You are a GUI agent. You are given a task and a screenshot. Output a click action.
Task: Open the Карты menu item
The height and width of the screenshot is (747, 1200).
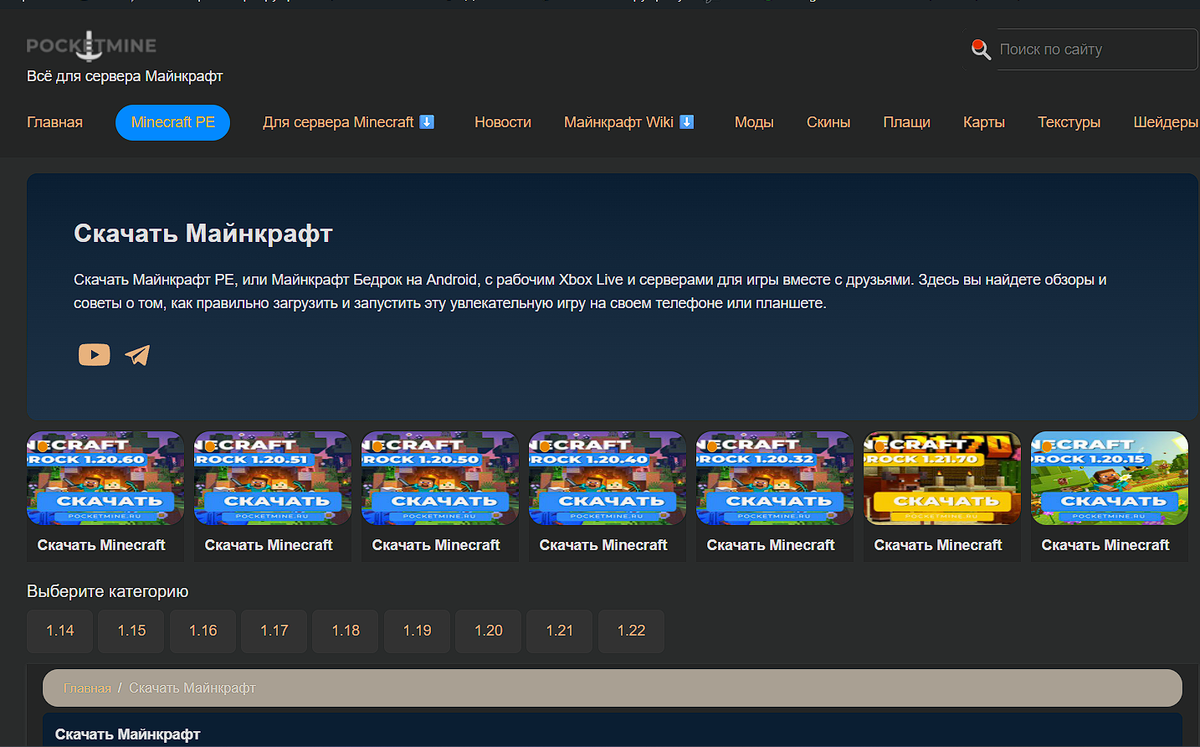(x=984, y=122)
